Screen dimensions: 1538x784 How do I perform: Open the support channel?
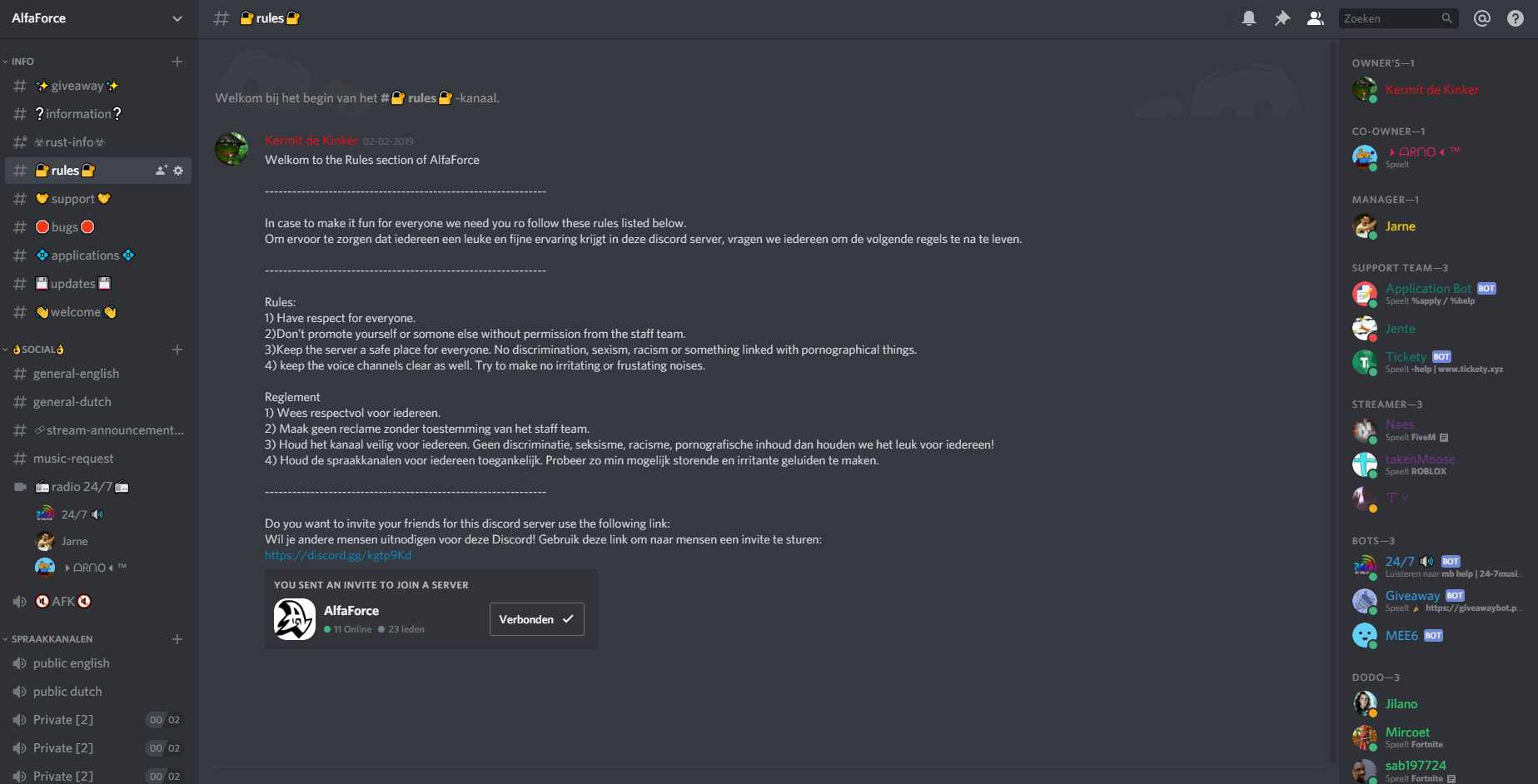[73, 199]
